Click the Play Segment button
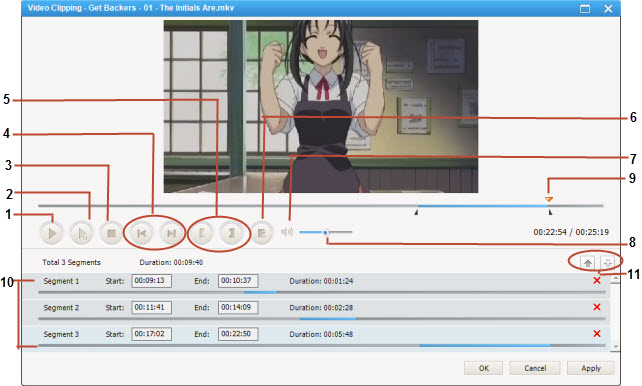 tap(82, 234)
